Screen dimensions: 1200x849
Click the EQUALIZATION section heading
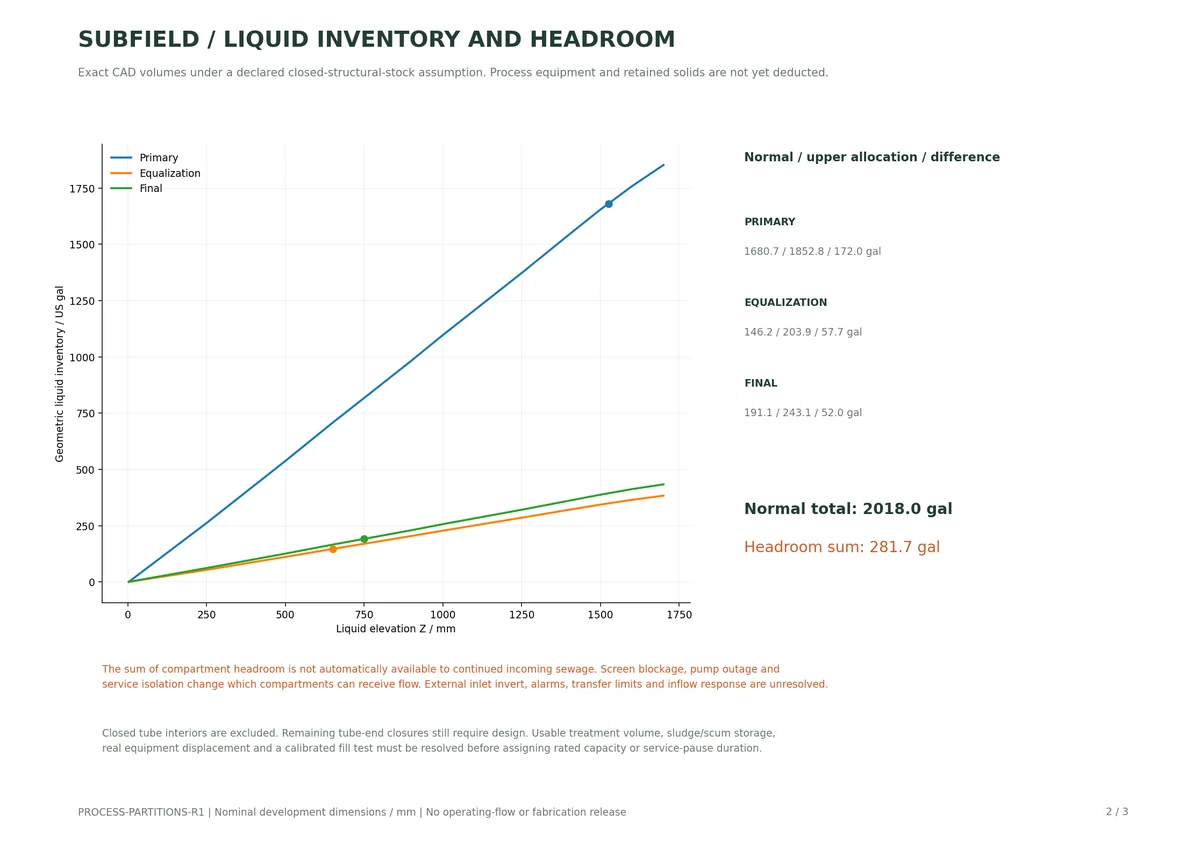786,303
